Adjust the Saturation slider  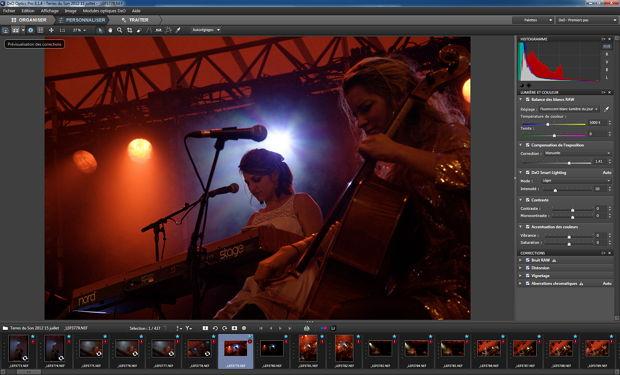570,244
